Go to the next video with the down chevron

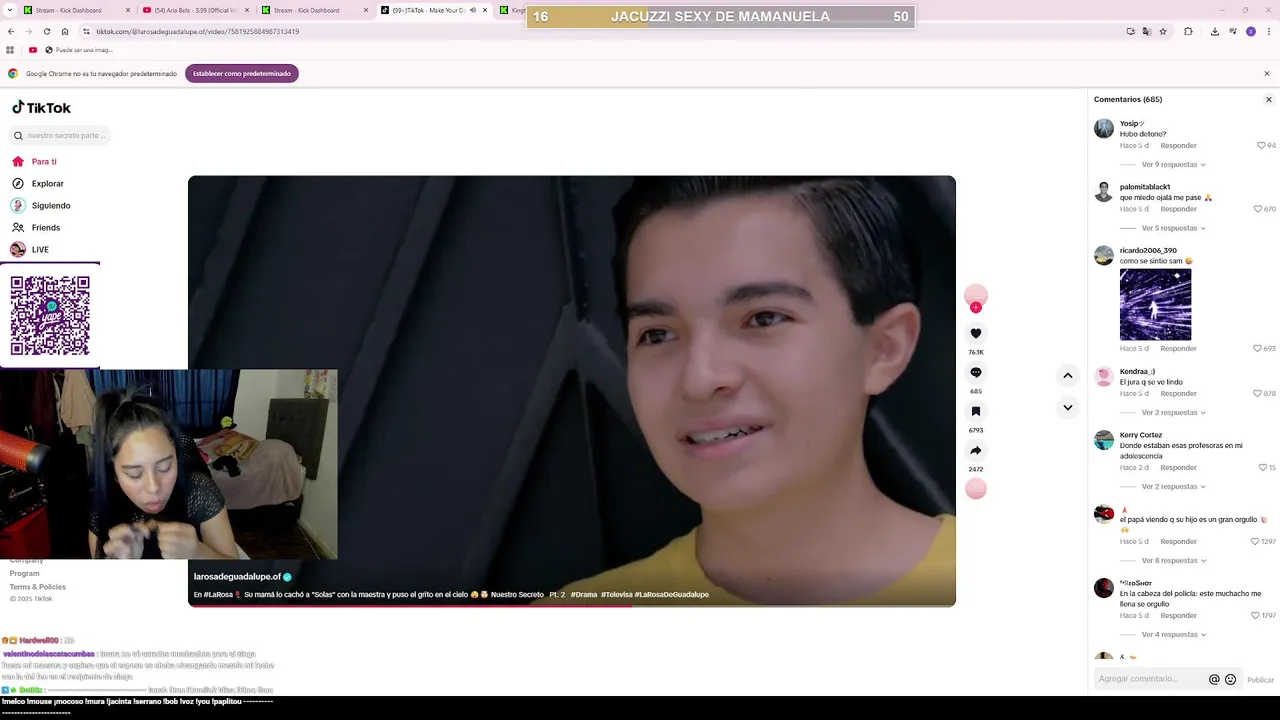[x=1068, y=407]
